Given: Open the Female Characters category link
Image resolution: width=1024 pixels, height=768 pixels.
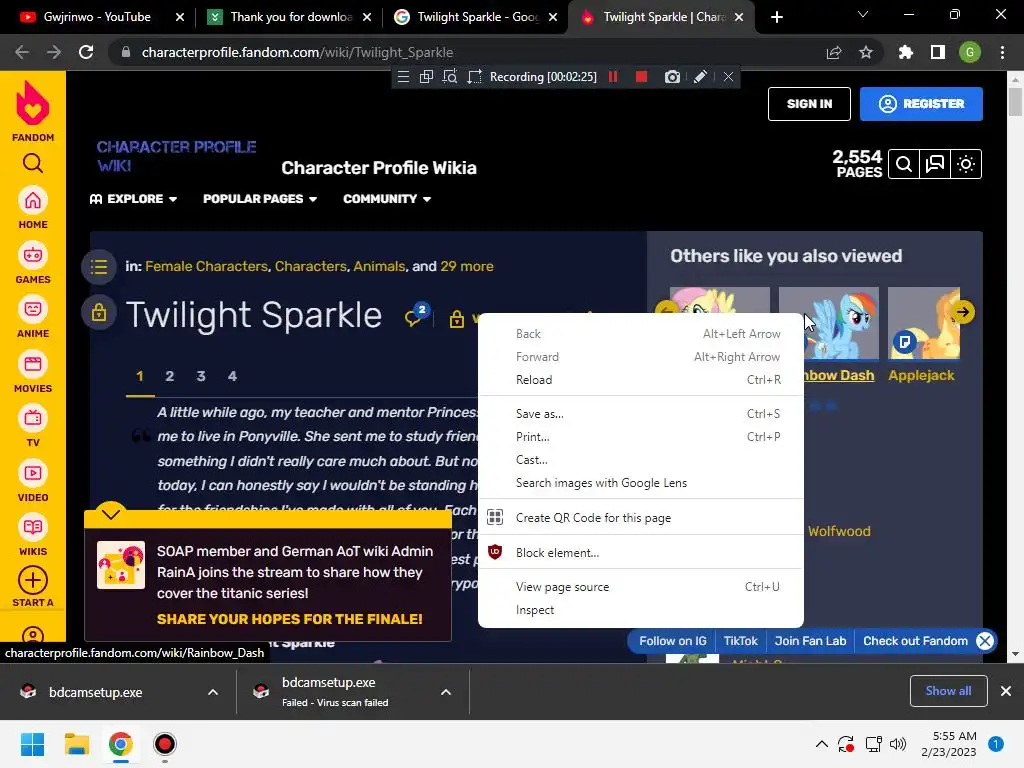Looking at the screenshot, I should 206,266.
